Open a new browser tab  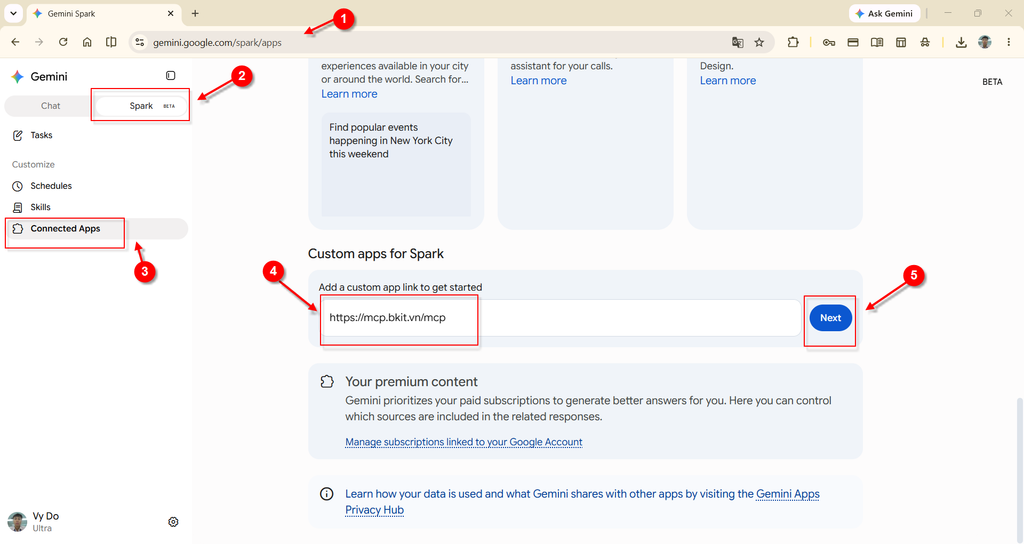195,13
